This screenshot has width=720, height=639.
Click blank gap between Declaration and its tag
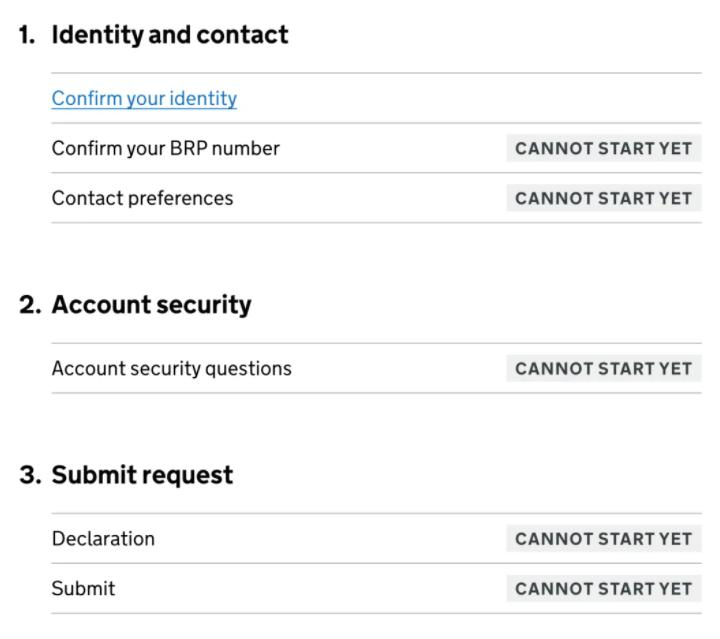330,538
